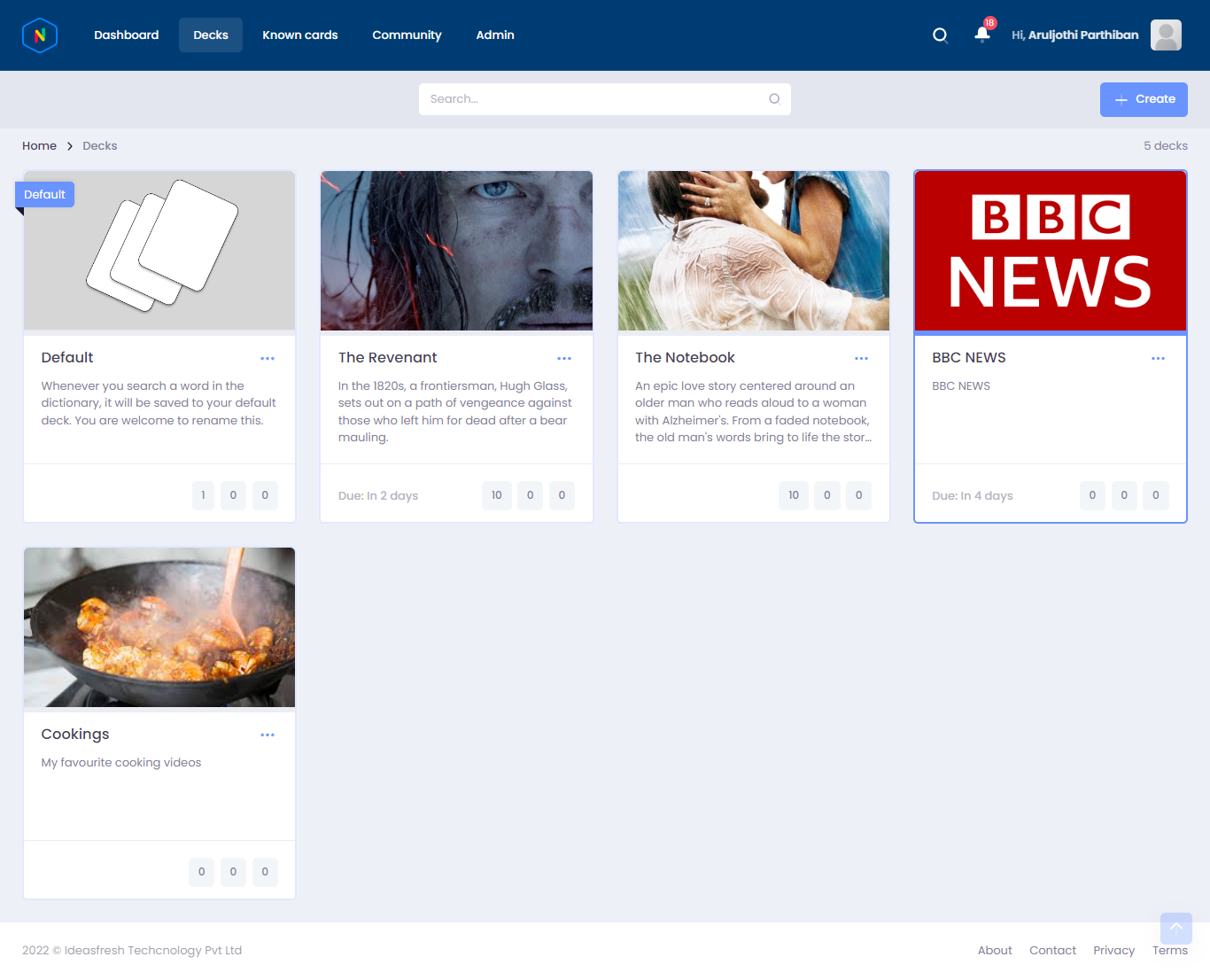Click The Revenant description starting 'In the 1820s'
Image resolution: width=1210 pixels, height=980 pixels.
(455, 412)
